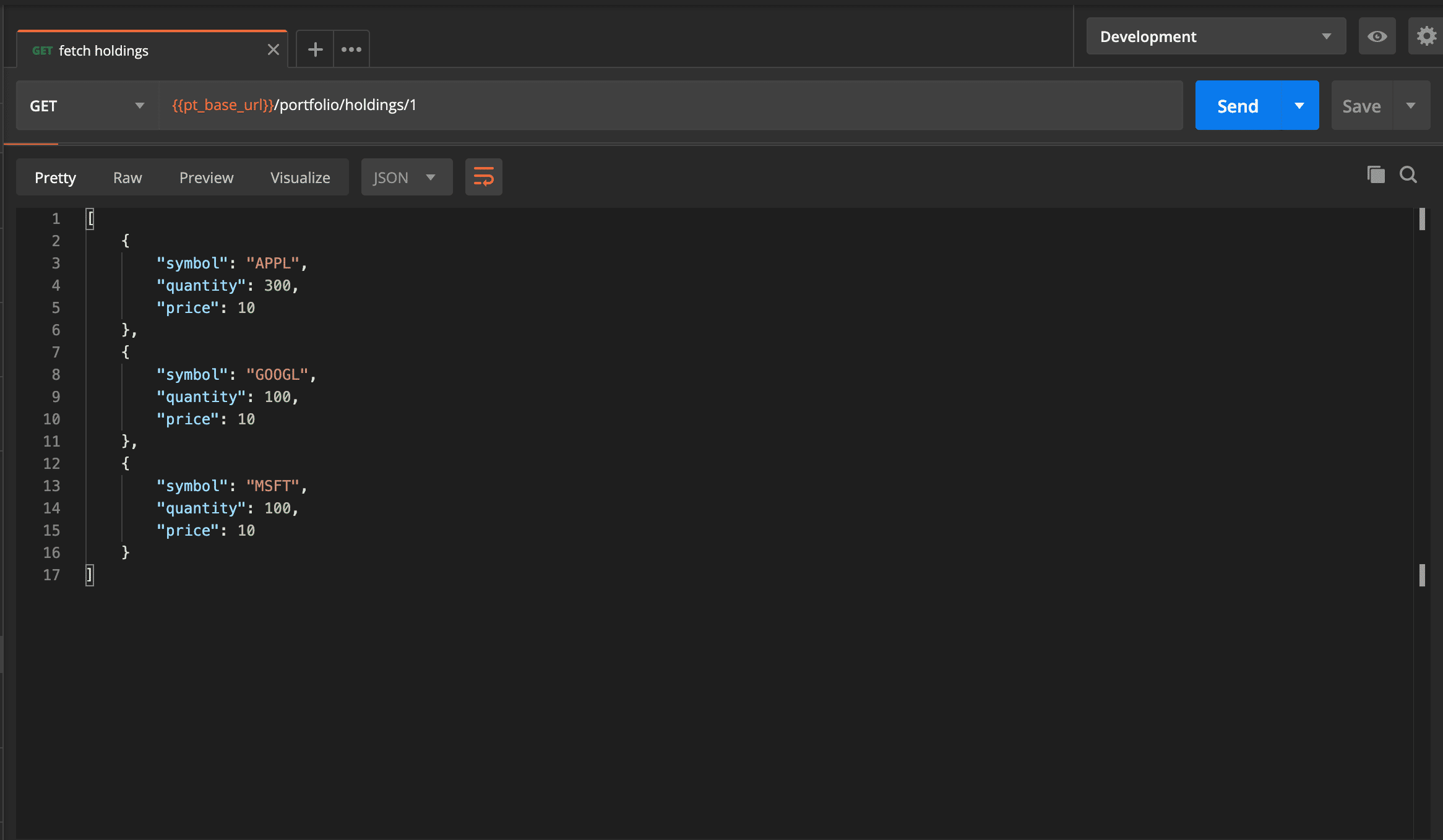Switch to Visualize response view
The width and height of the screenshot is (1443, 840).
click(x=300, y=178)
